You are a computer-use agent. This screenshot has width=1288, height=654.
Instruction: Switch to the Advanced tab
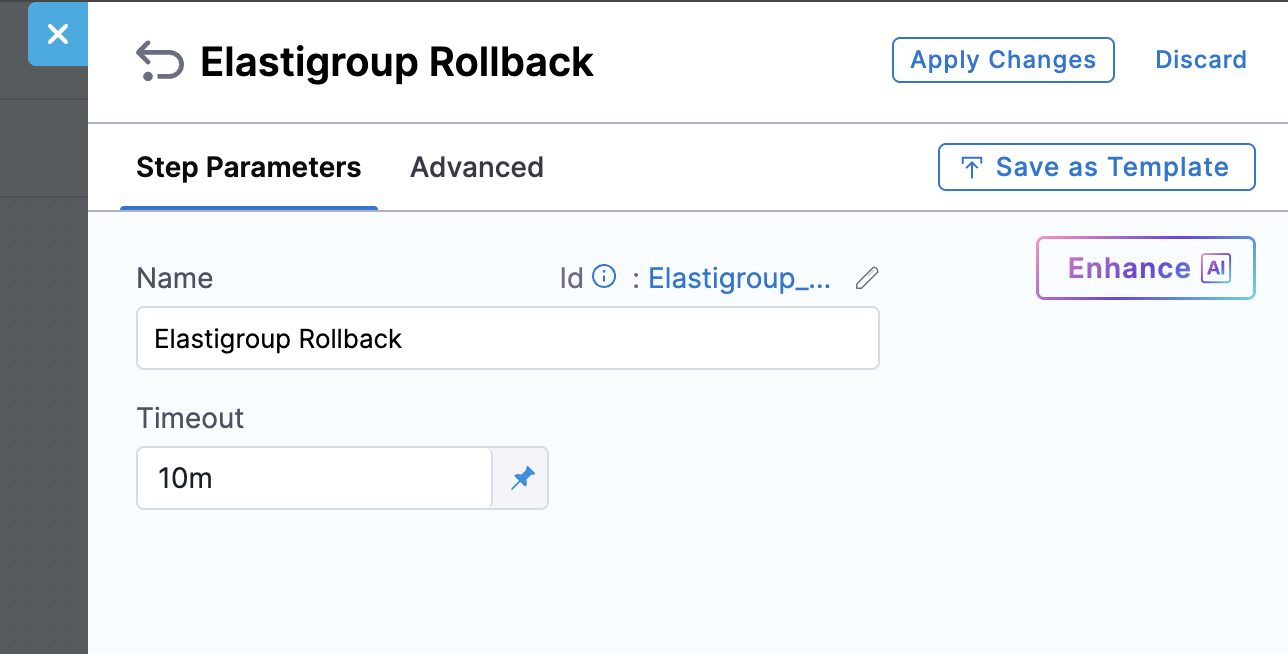(477, 167)
